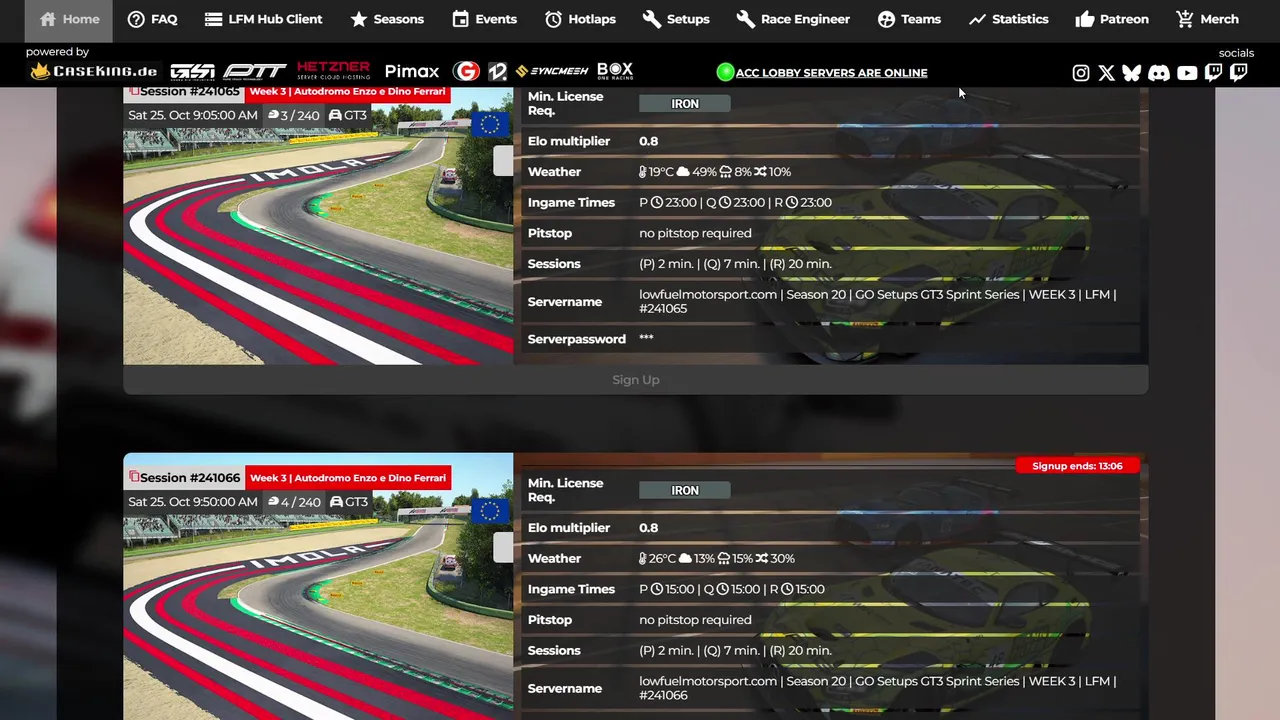This screenshot has height=720, width=1280.
Task: Open LFM Bluesky profile
Action: click(1132, 72)
